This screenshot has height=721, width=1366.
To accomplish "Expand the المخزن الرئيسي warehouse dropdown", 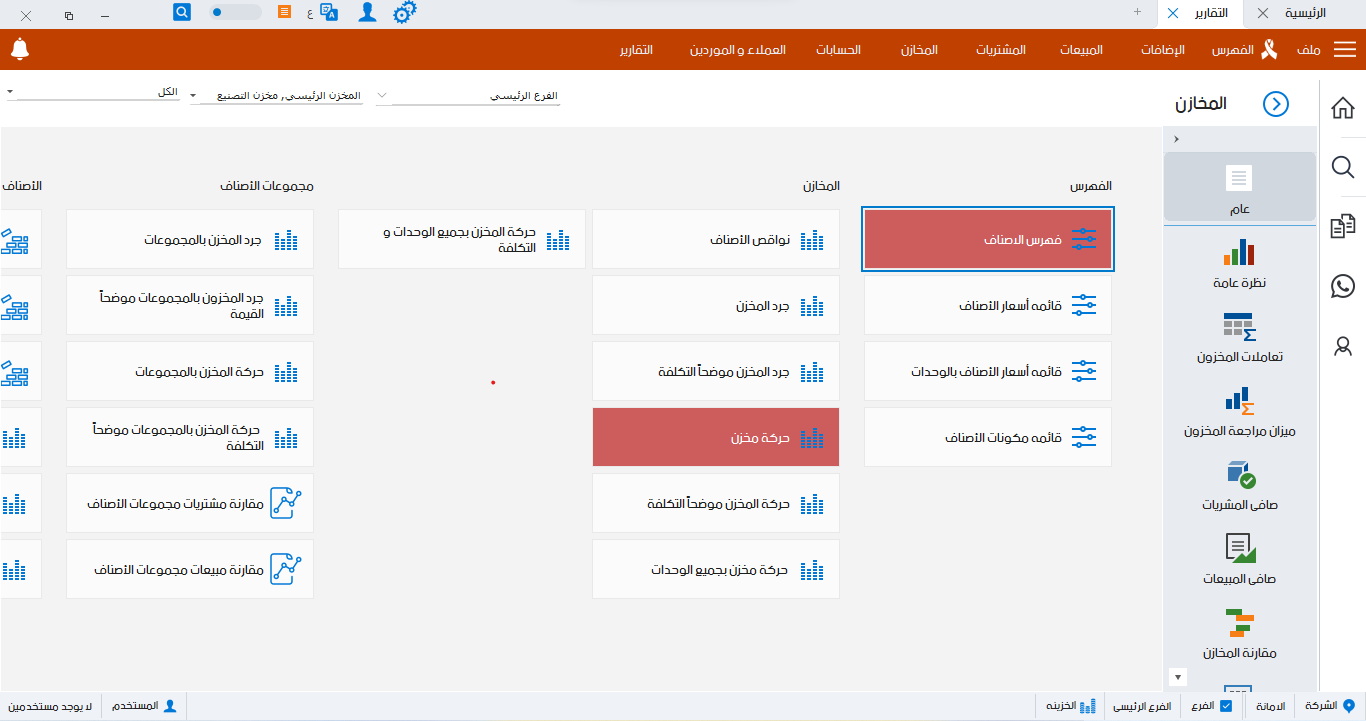I will click(193, 96).
